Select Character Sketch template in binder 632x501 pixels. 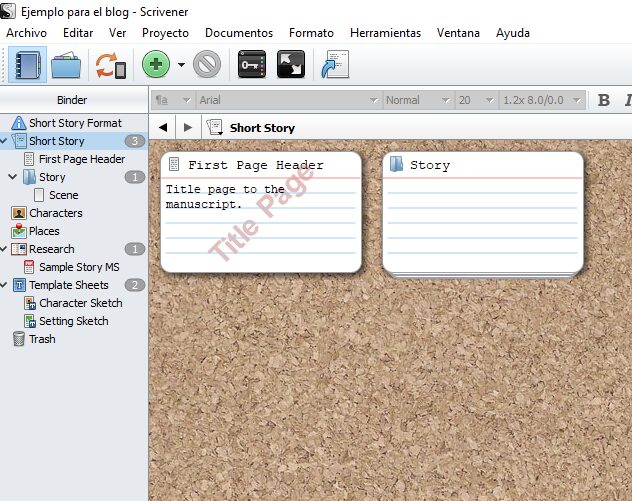[81, 303]
